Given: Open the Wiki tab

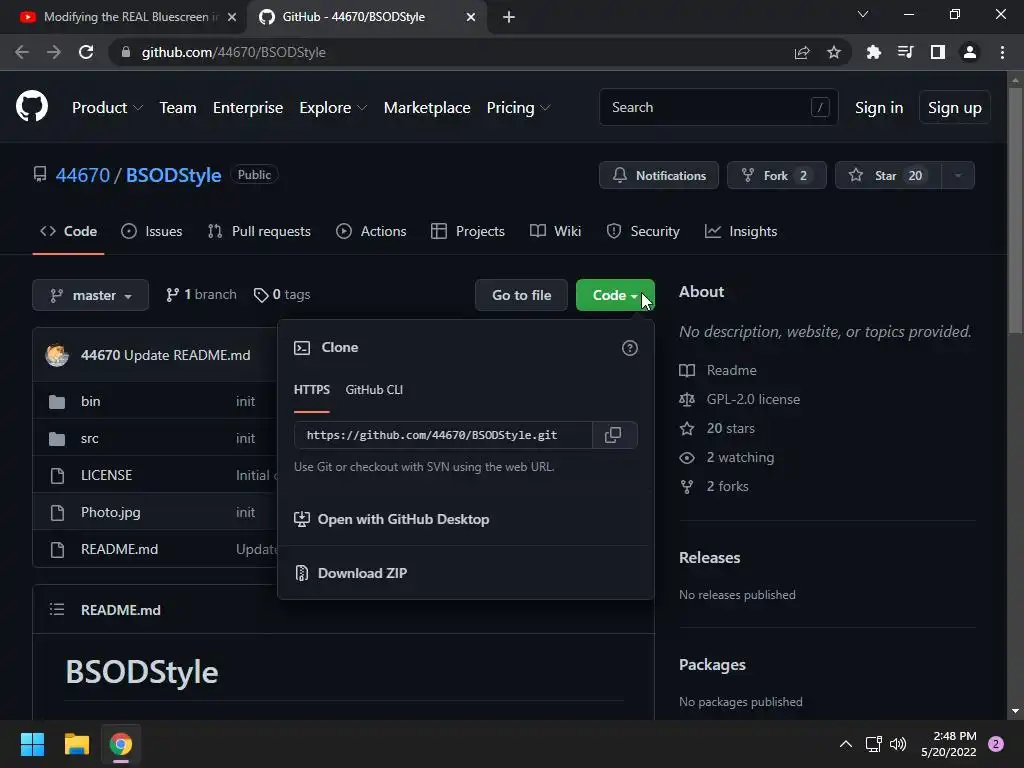Looking at the screenshot, I should pos(556,231).
